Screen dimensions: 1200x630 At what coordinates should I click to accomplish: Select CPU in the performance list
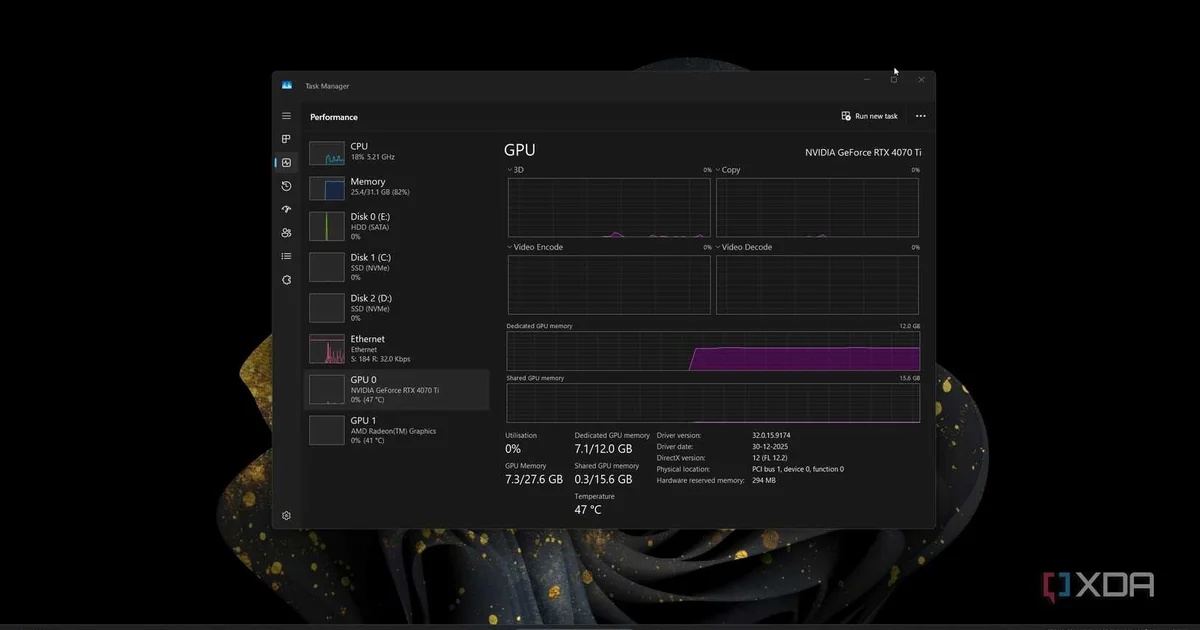(397, 152)
